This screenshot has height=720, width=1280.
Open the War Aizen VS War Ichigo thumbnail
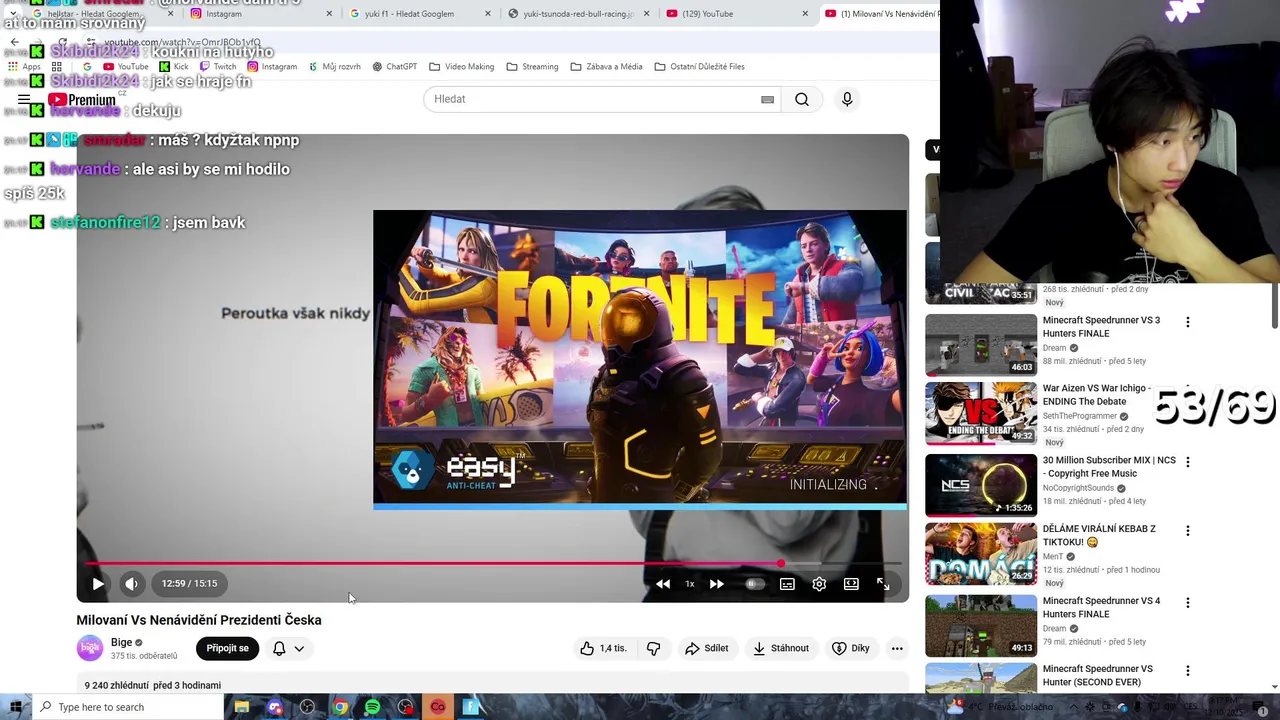coord(981,413)
